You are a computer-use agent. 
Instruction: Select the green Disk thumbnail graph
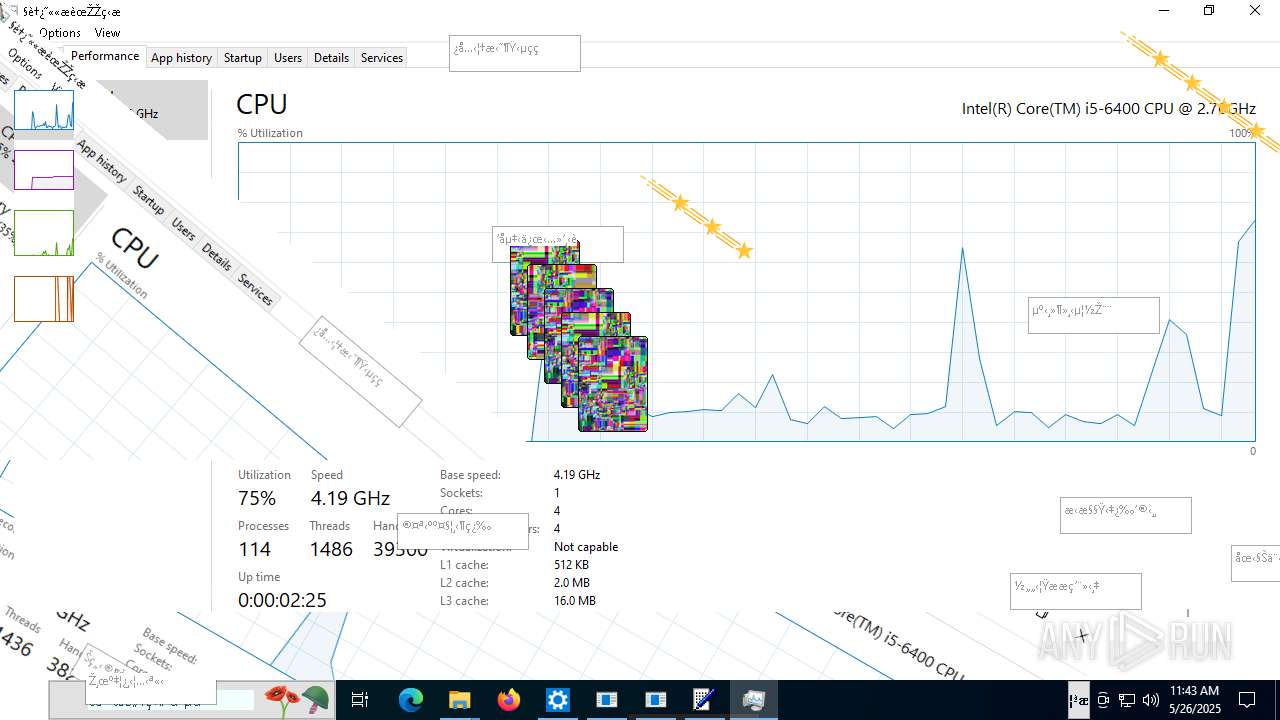coord(44,233)
